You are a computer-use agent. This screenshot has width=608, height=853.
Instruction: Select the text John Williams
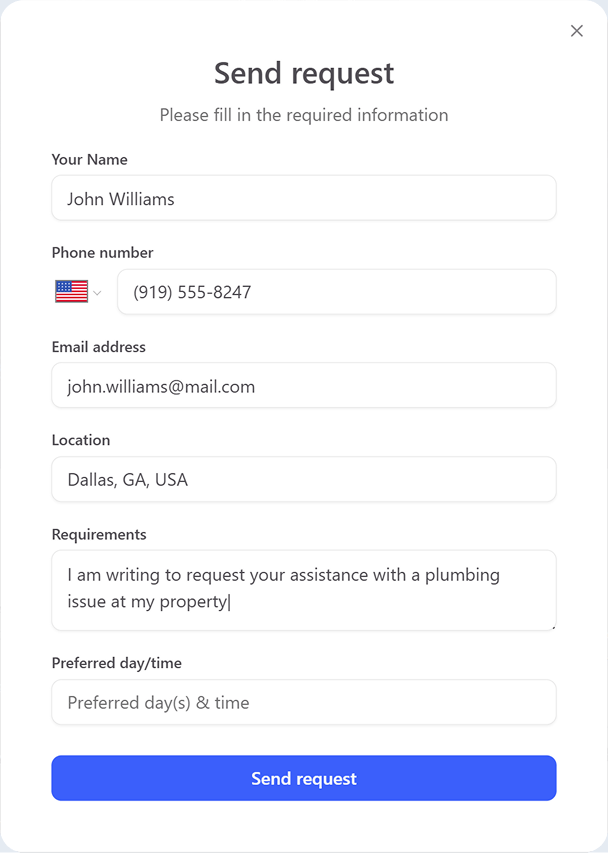pyautogui.click(x=124, y=198)
